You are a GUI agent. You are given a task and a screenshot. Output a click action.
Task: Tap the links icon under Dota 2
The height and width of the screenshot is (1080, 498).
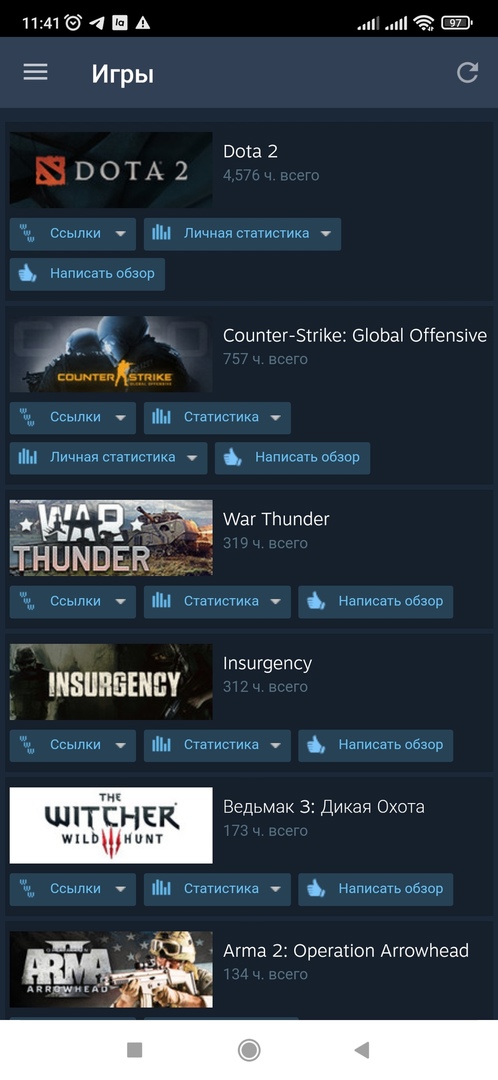(x=28, y=233)
